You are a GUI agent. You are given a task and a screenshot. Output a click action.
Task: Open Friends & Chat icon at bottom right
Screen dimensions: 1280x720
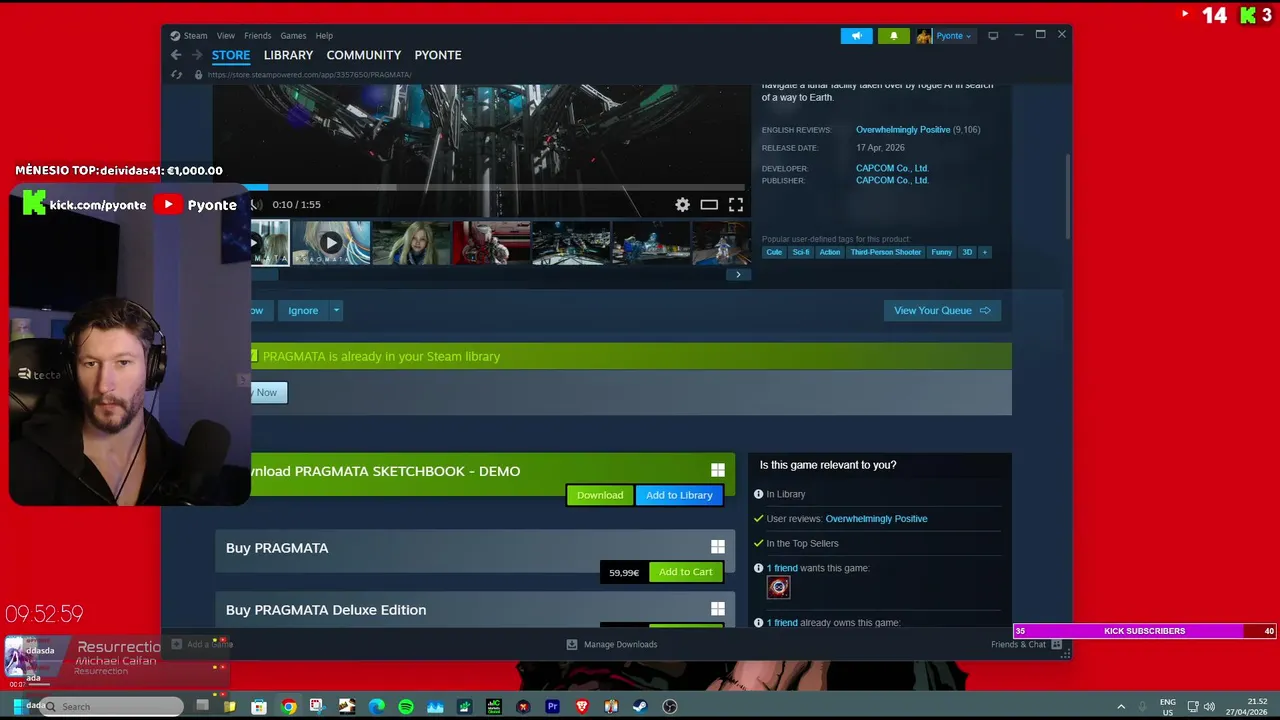(1056, 645)
